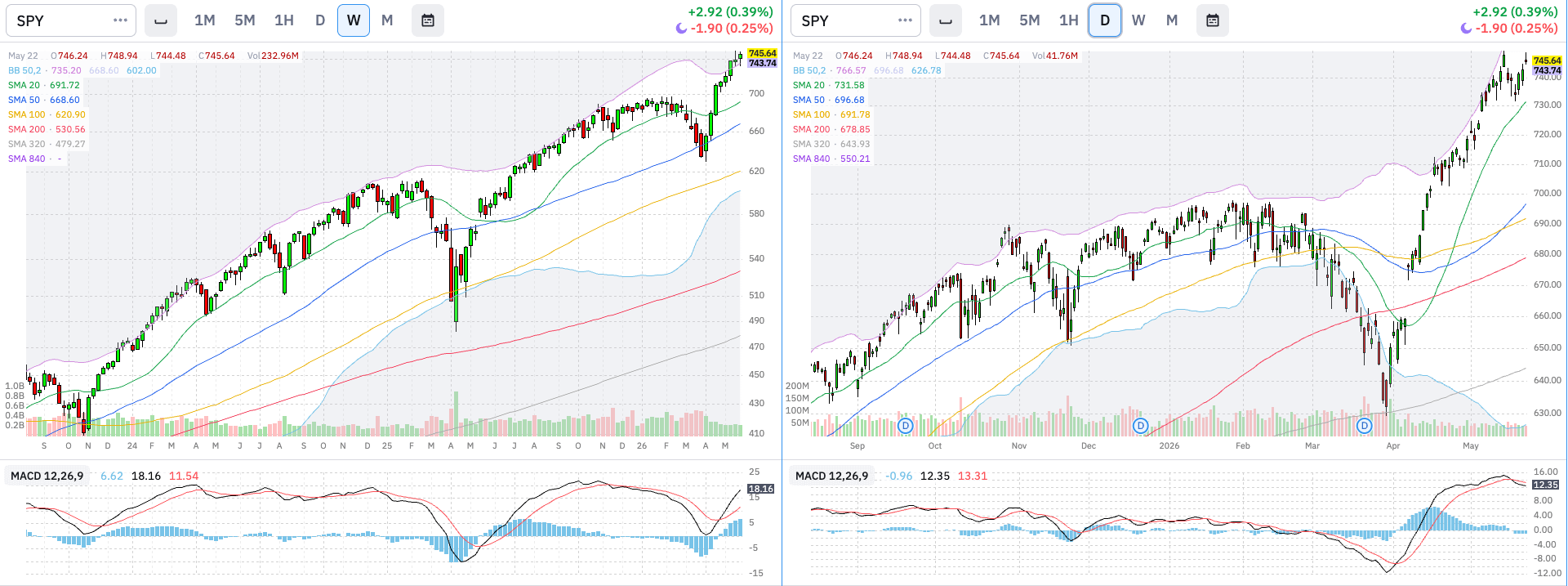Click the SPY symbol field in left chart
Screen dimensions: 1568x586
[x=71, y=20]
